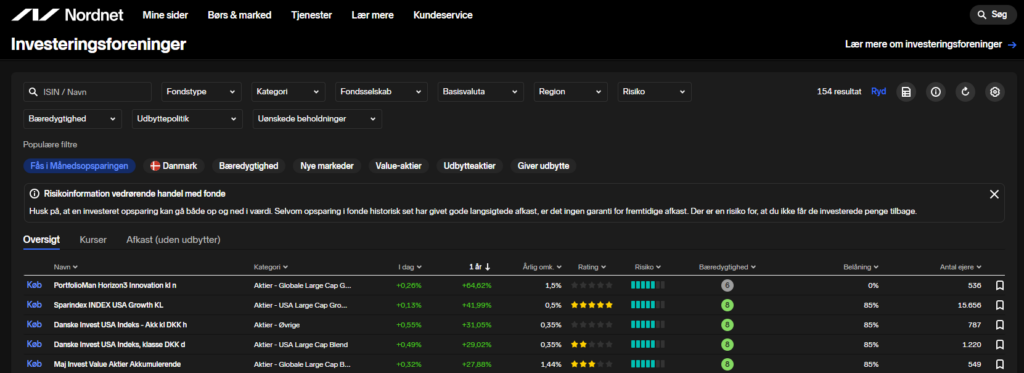Open the Tjenester menu
This screenshot has height=373, width=1024.
(312, 15)
